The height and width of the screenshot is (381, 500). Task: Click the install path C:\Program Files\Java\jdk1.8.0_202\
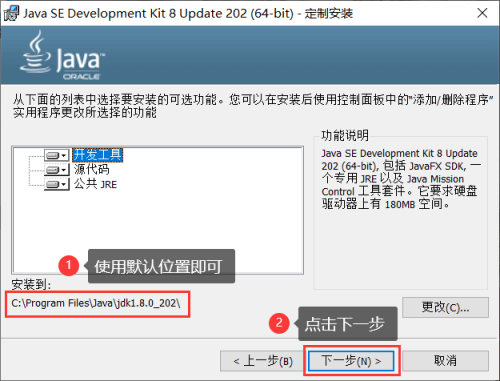pos(96,303)
